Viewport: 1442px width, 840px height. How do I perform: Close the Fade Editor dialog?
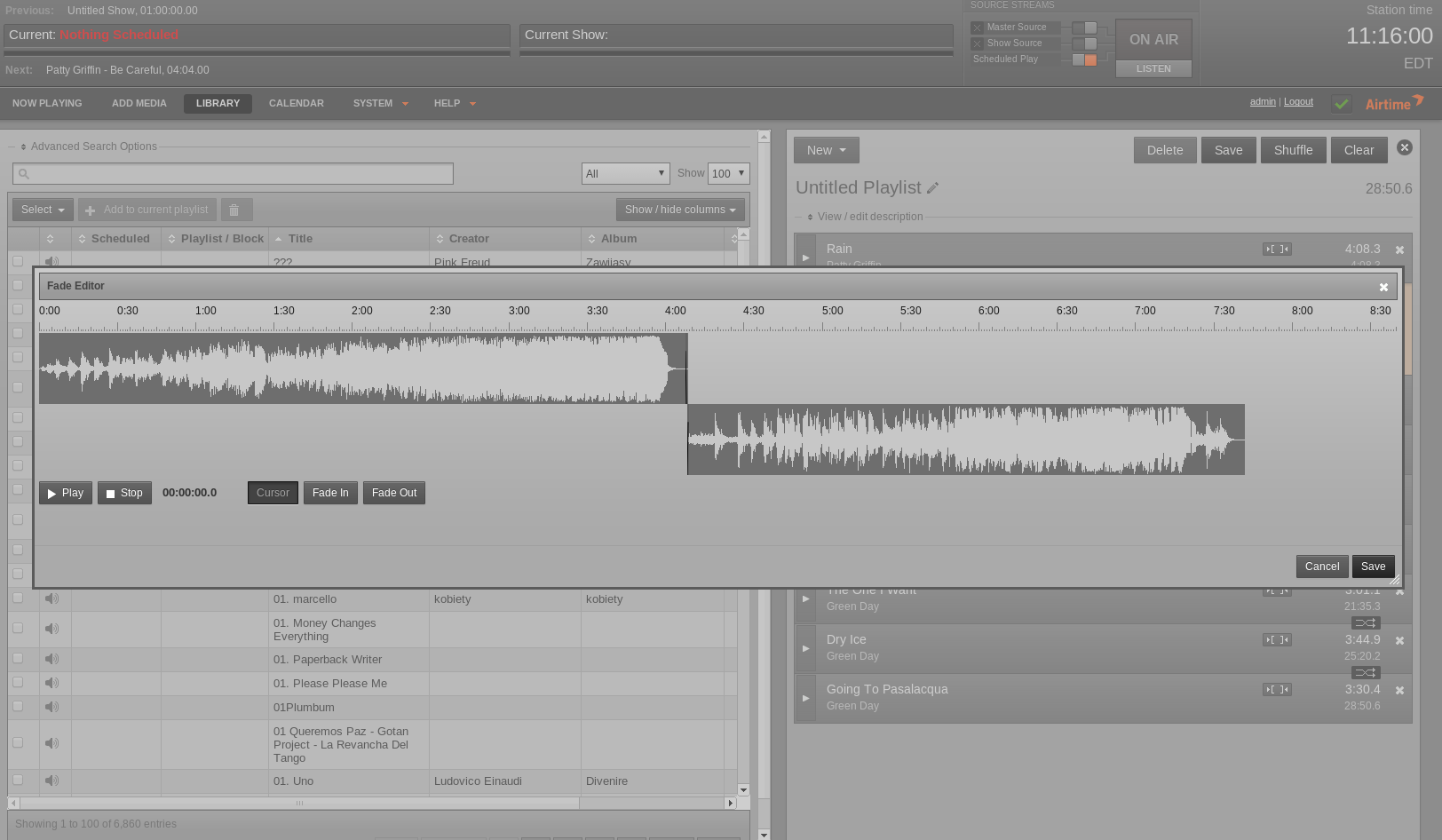1383,287
